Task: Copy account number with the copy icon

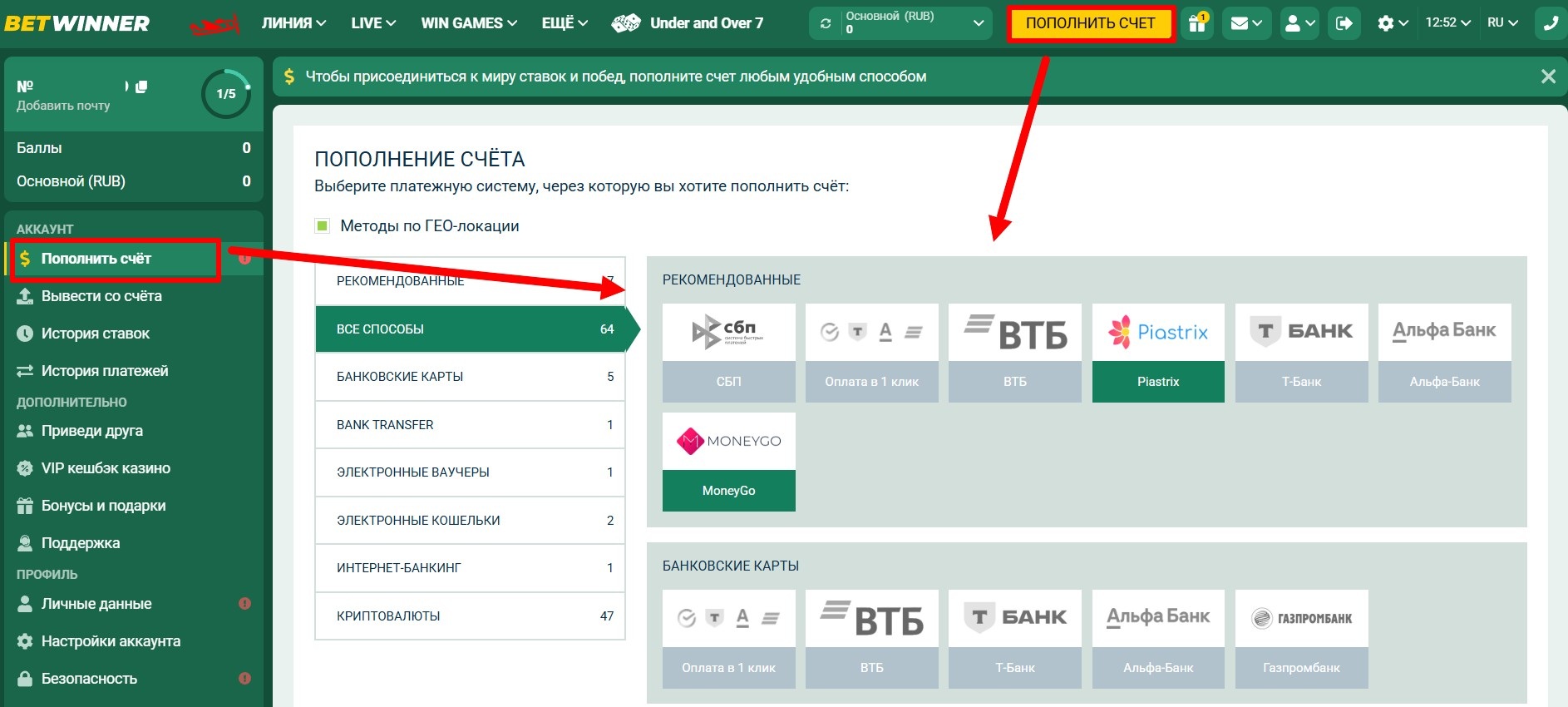Action: click(x=141, y=87)
